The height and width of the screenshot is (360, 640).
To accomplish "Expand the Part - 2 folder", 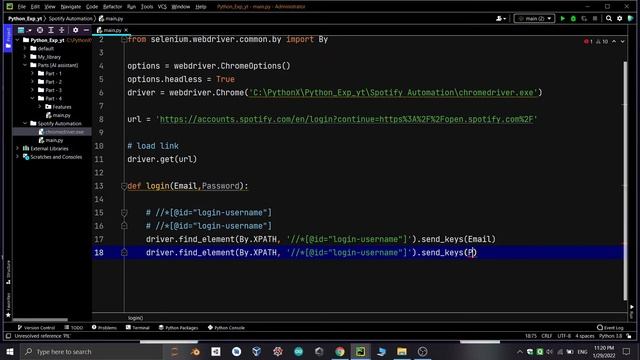I will [33, 82].
